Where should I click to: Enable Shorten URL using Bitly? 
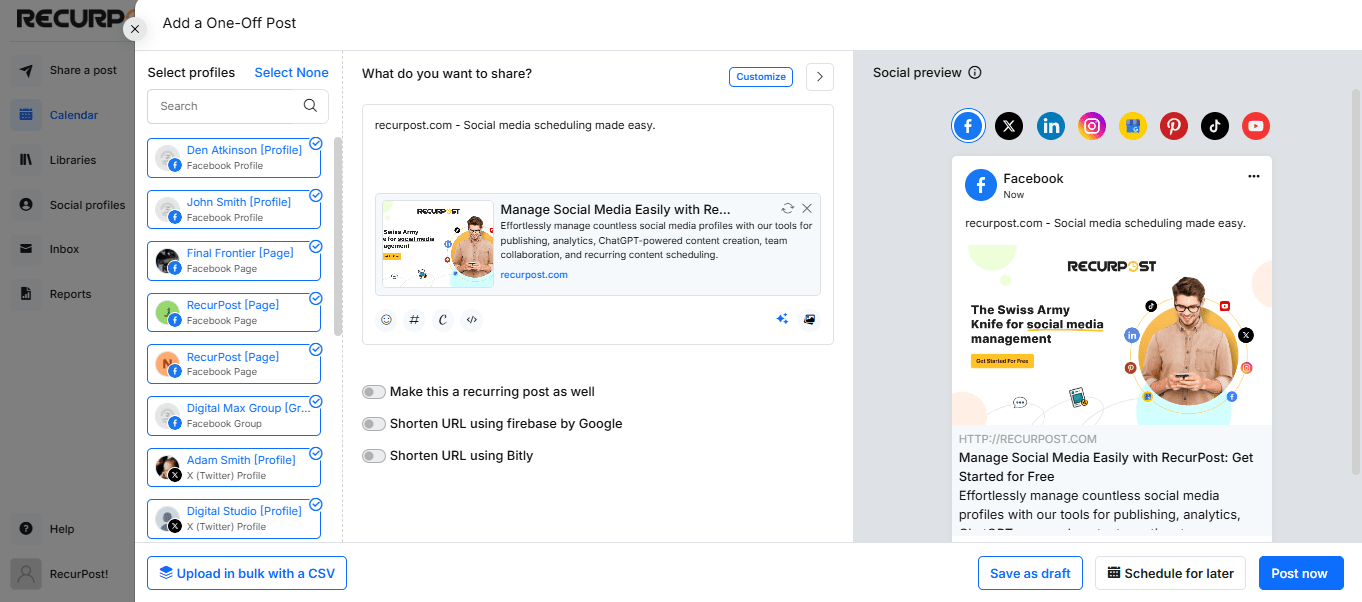pos(374,455)
